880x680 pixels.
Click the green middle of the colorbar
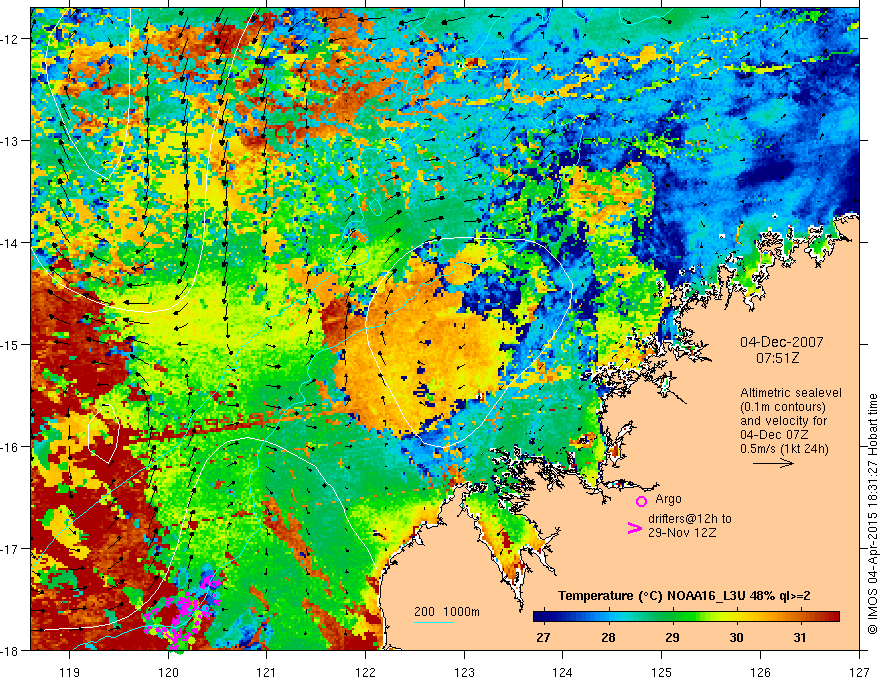(x=686, y=617)
